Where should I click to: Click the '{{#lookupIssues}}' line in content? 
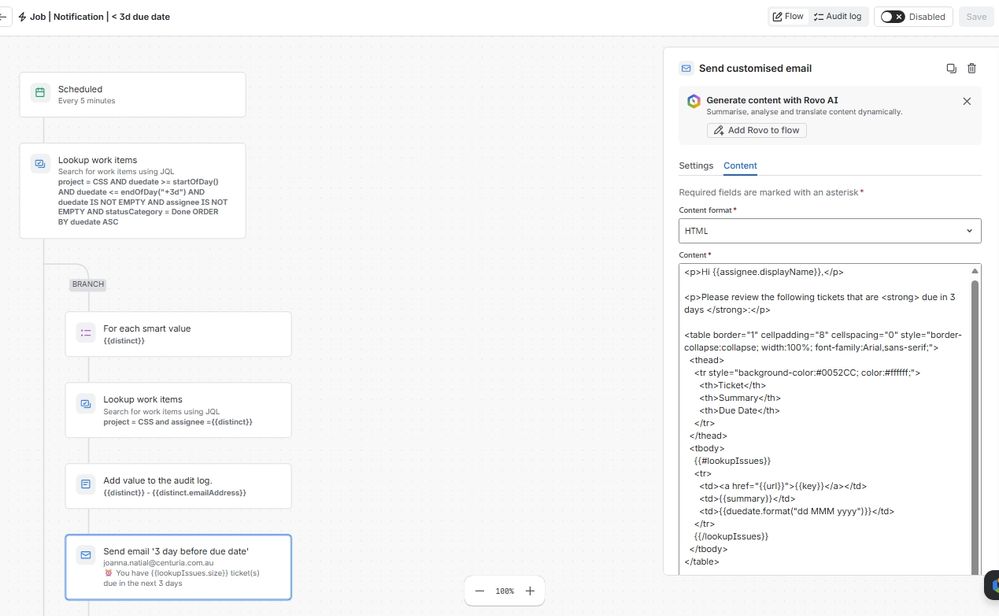[732, 461]
